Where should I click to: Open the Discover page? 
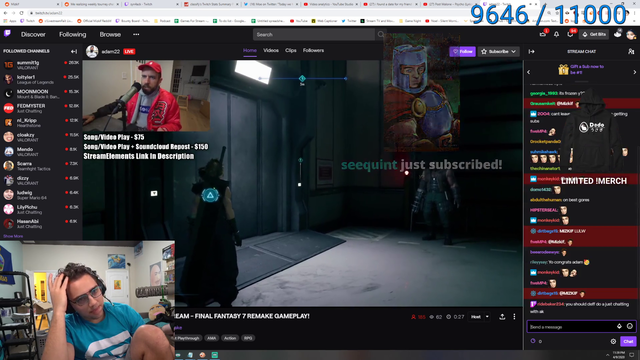[33, 35]
